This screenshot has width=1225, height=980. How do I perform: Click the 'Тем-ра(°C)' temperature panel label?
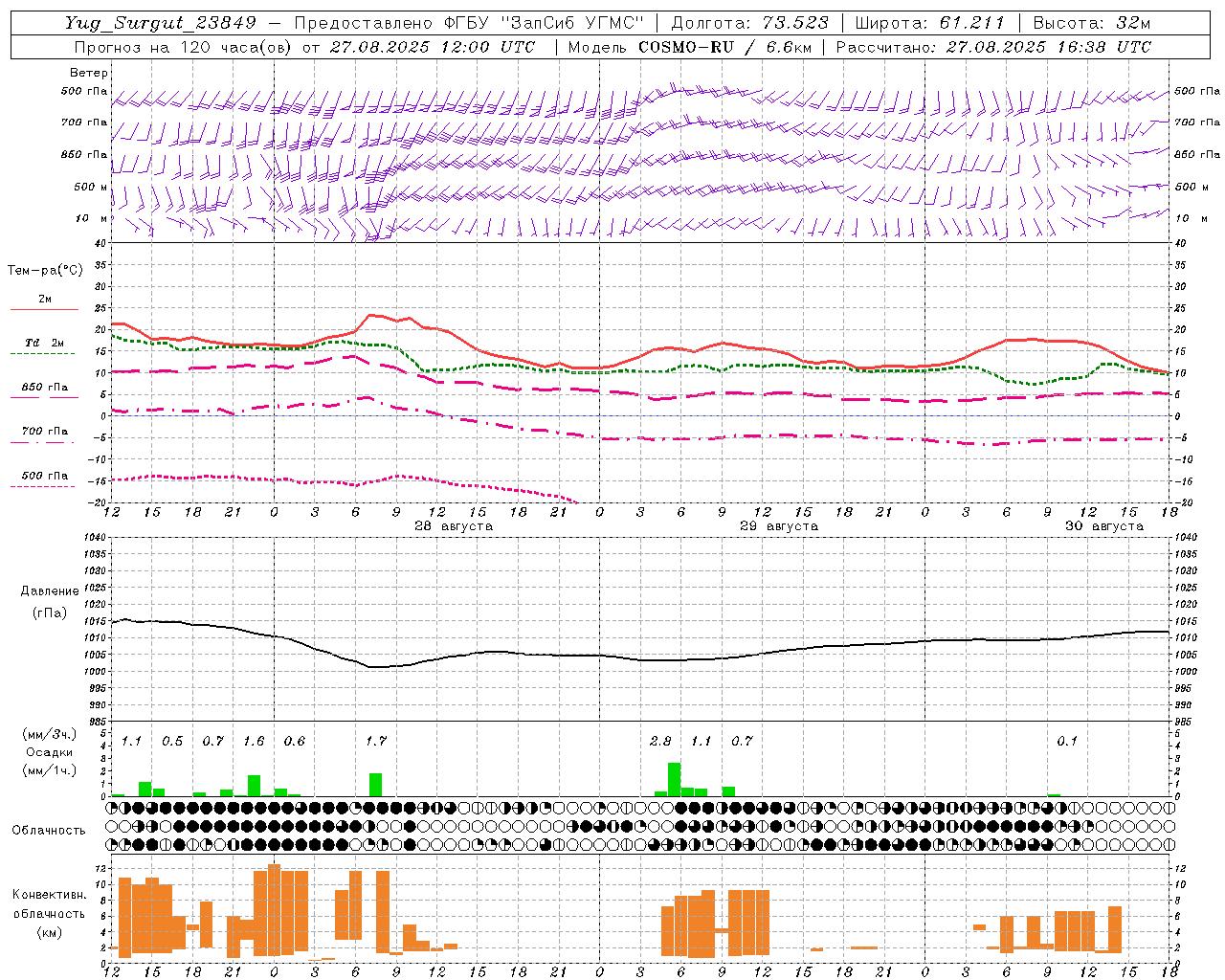point(45,270)
